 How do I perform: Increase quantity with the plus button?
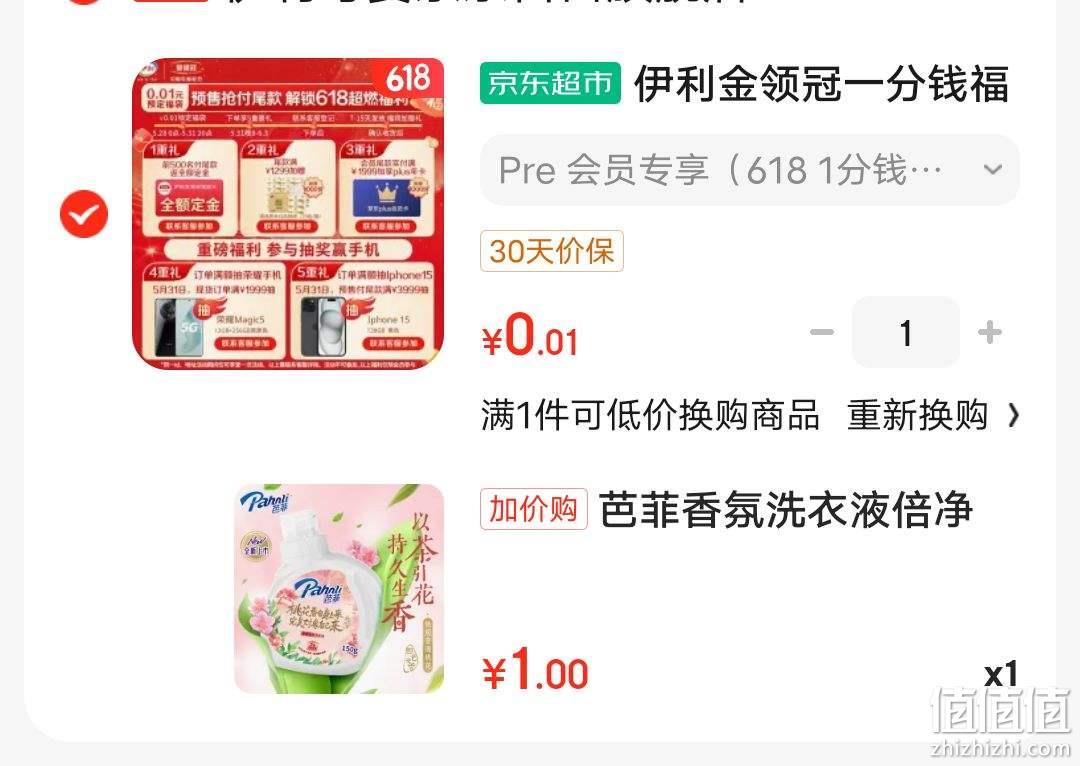(x=990, y=333)
